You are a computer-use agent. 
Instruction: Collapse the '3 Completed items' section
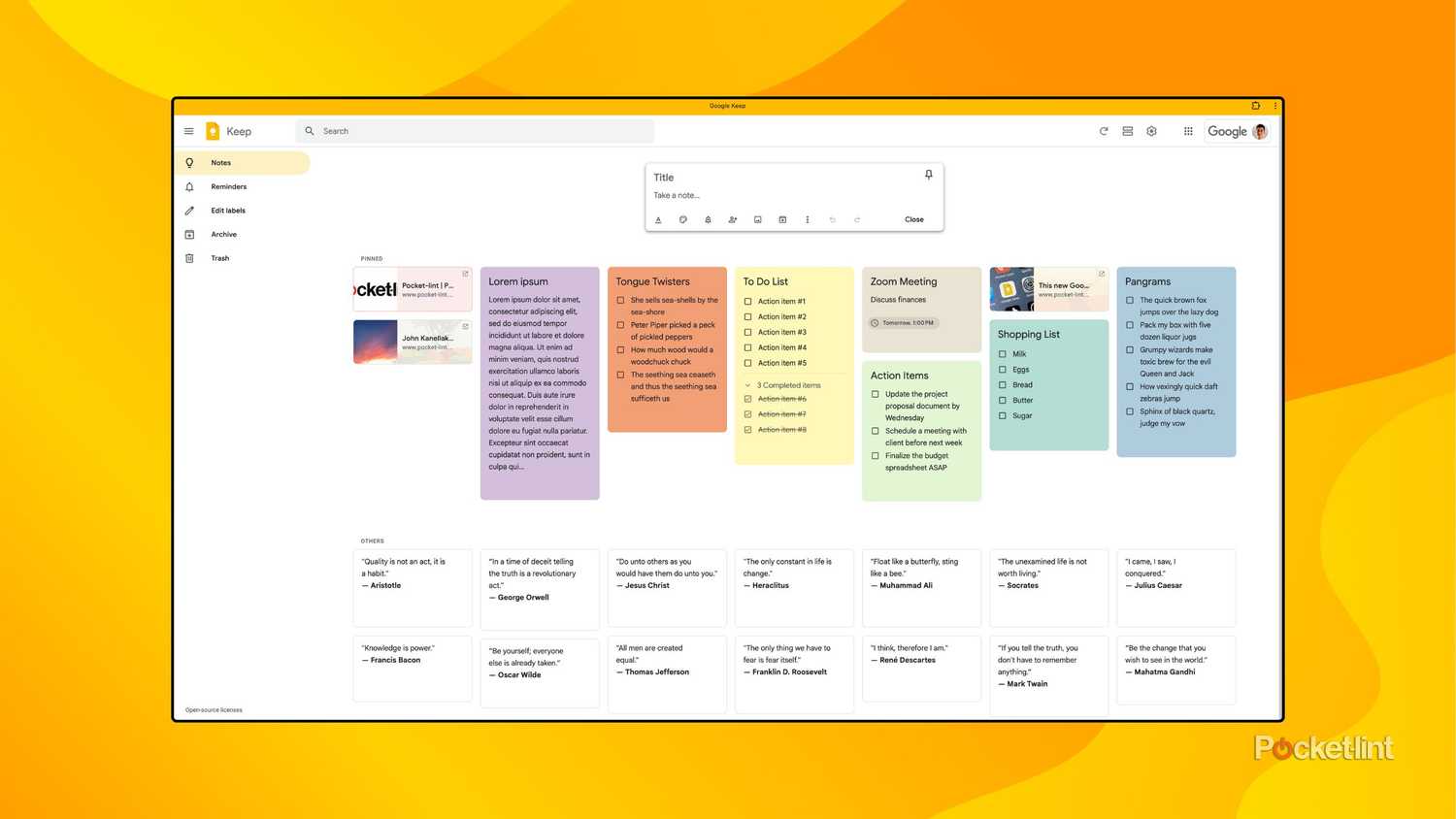(x=747, y=385)
